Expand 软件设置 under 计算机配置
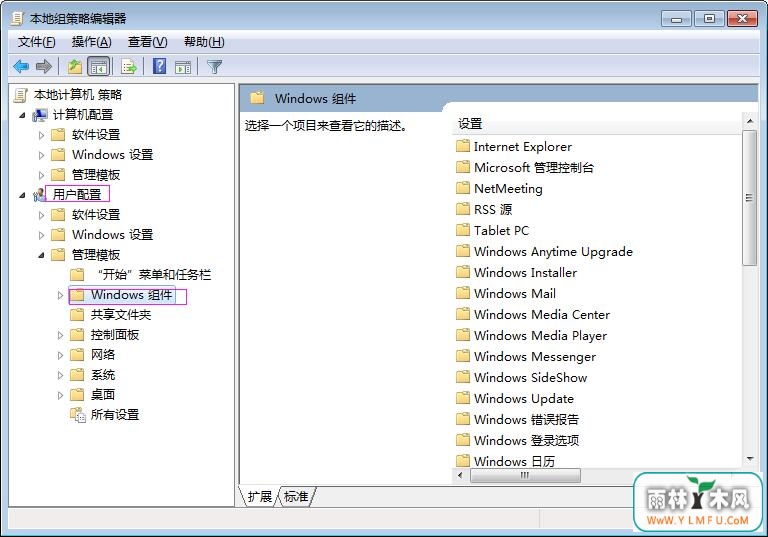This screenshot has height=537, width=768. [x=42, y=135]
